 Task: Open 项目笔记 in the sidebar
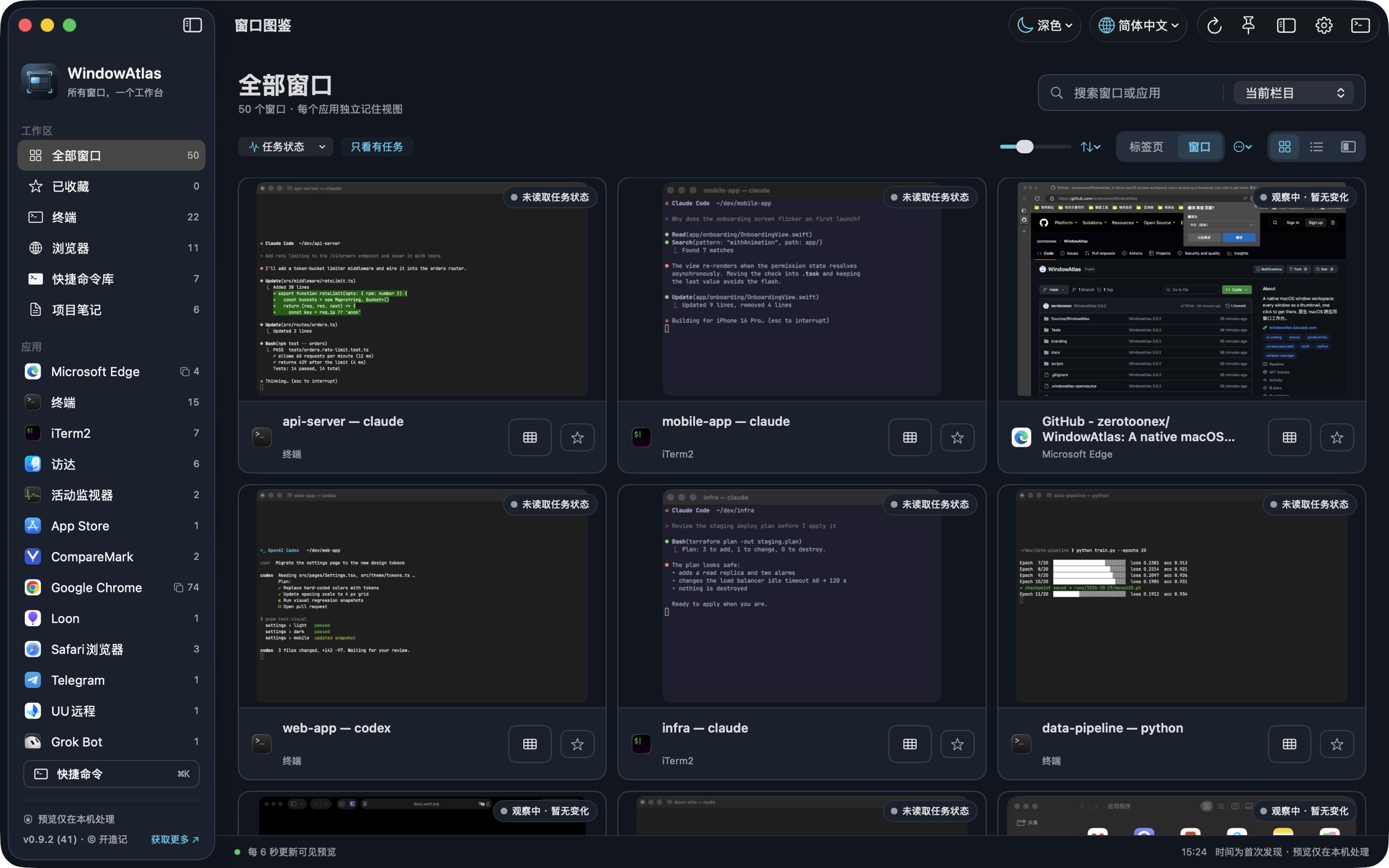pyautogui.click(x=111, y=310)
